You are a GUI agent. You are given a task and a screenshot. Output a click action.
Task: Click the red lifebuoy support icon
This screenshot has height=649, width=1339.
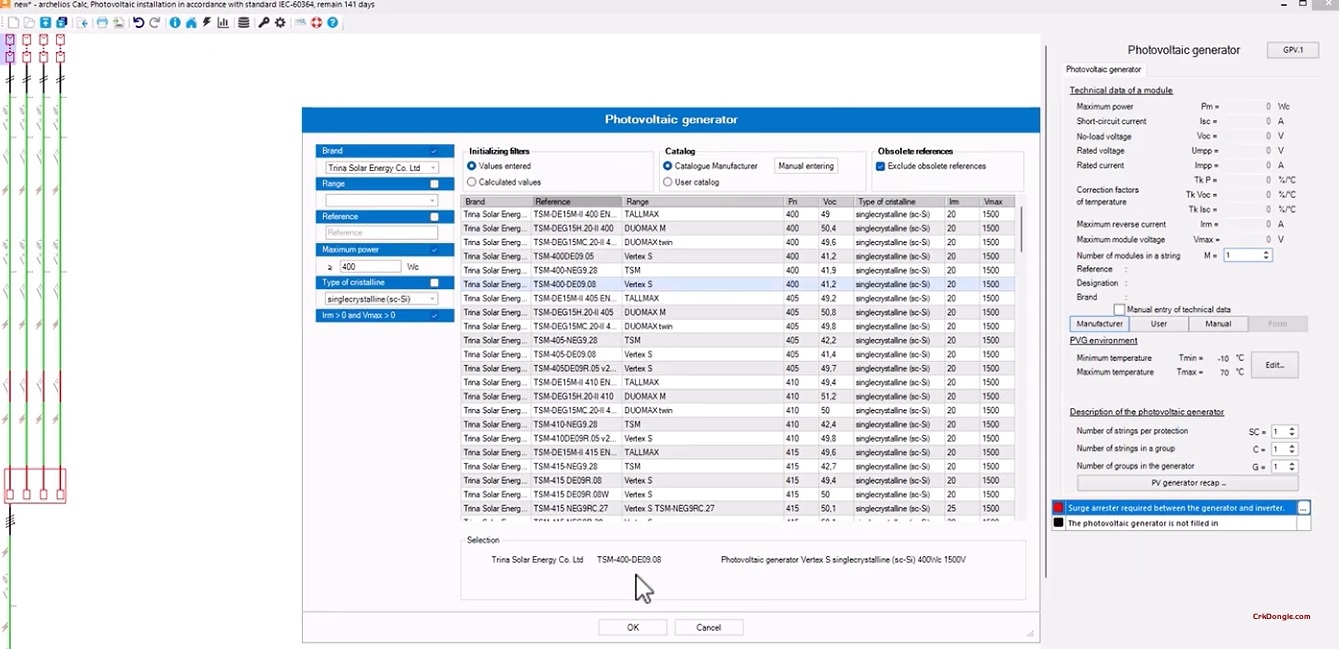coord(316,22)
